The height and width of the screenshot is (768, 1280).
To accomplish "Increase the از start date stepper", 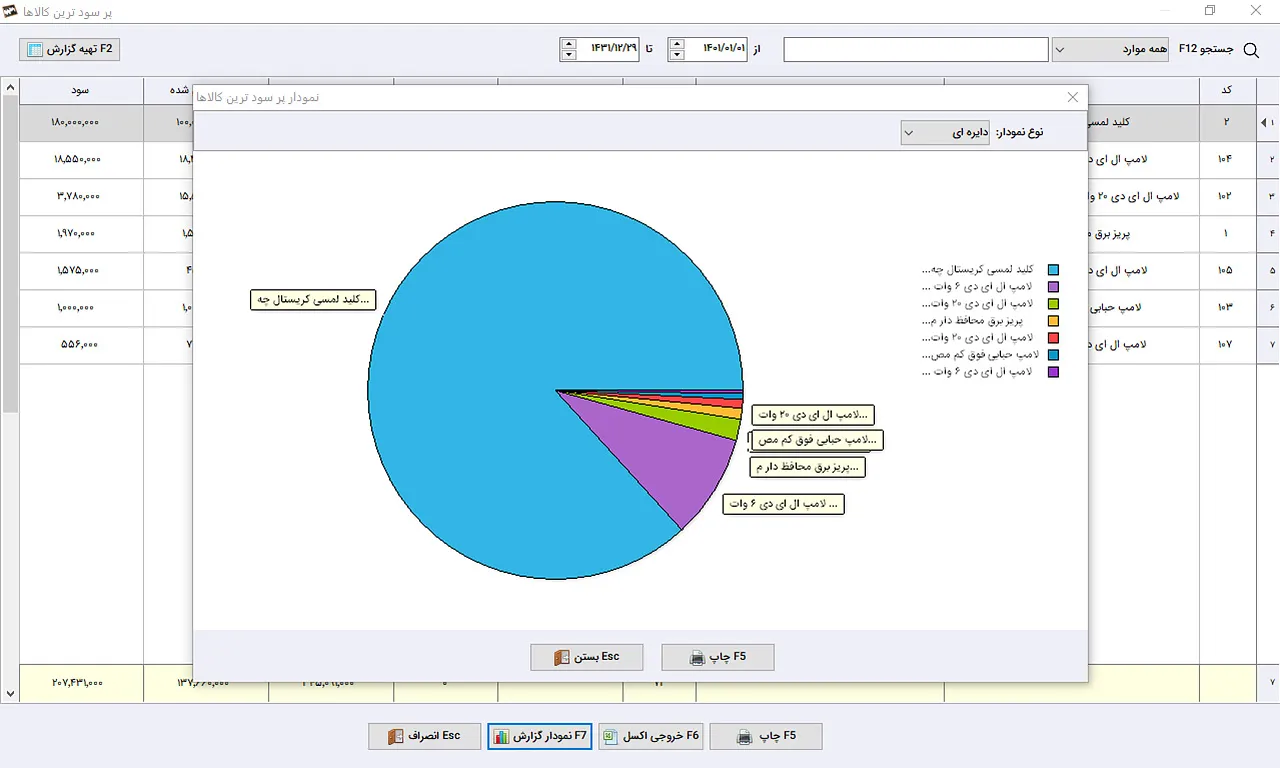I will (677, 43).
